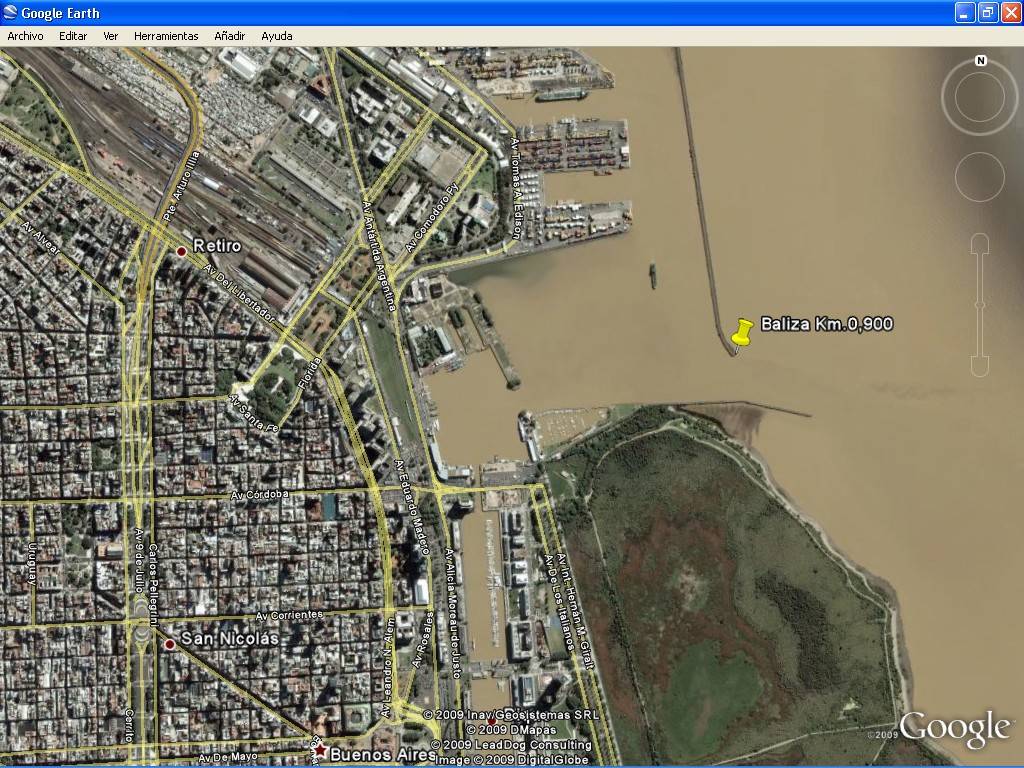Minimize the Google Earth window
Viewport: 1024px width, 768px height.
pos(965,12)
